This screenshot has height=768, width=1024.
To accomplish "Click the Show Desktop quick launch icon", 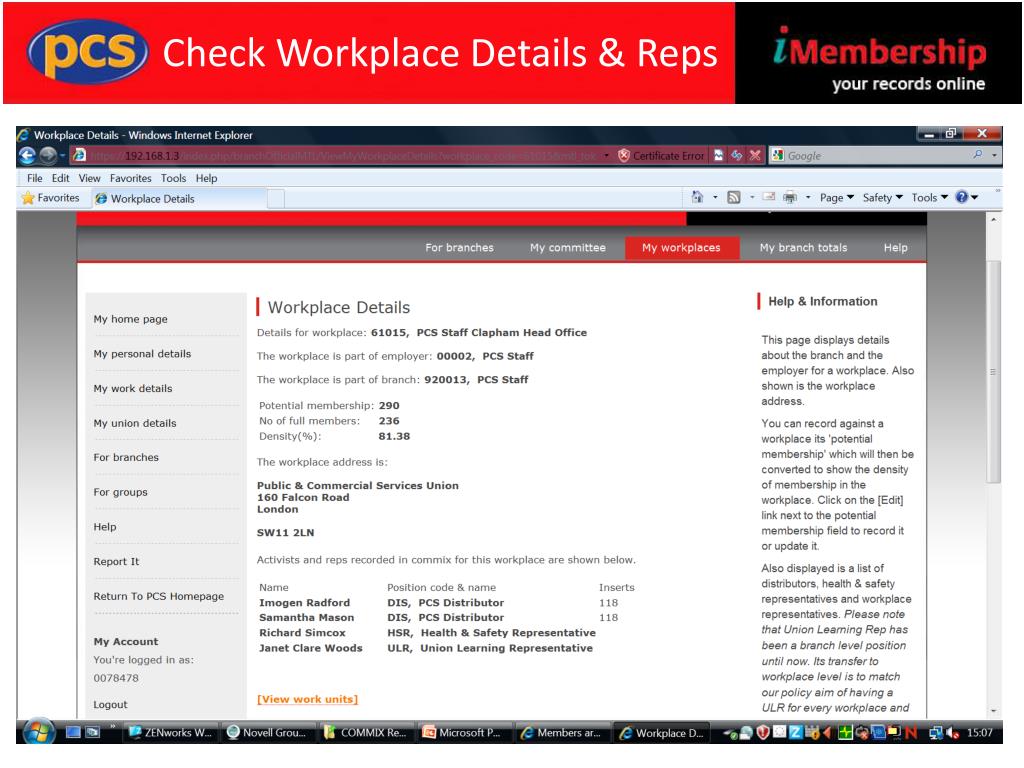I will 72,733.
